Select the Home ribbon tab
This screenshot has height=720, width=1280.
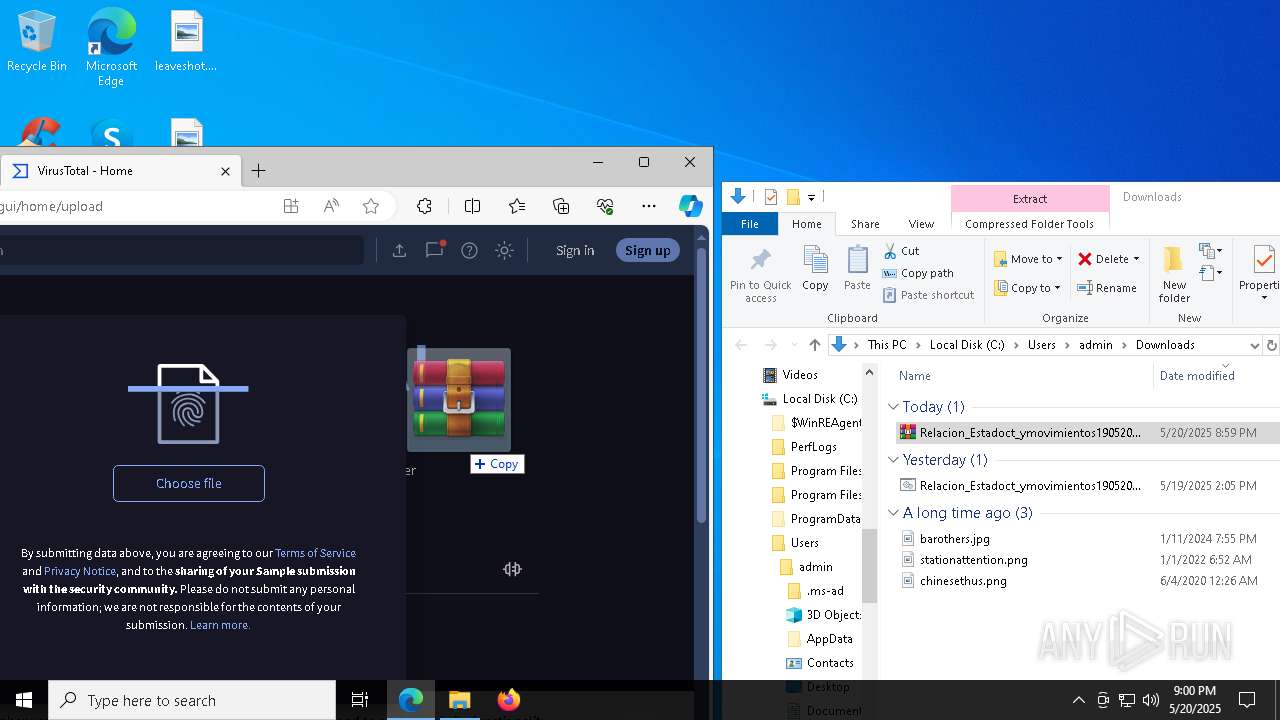click(x=807, y=224)
